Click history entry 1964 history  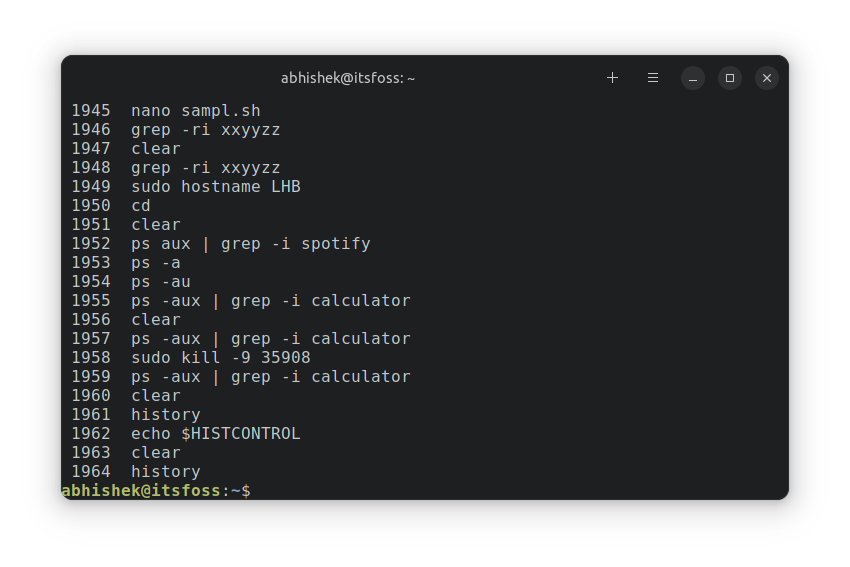pos(136,472)
